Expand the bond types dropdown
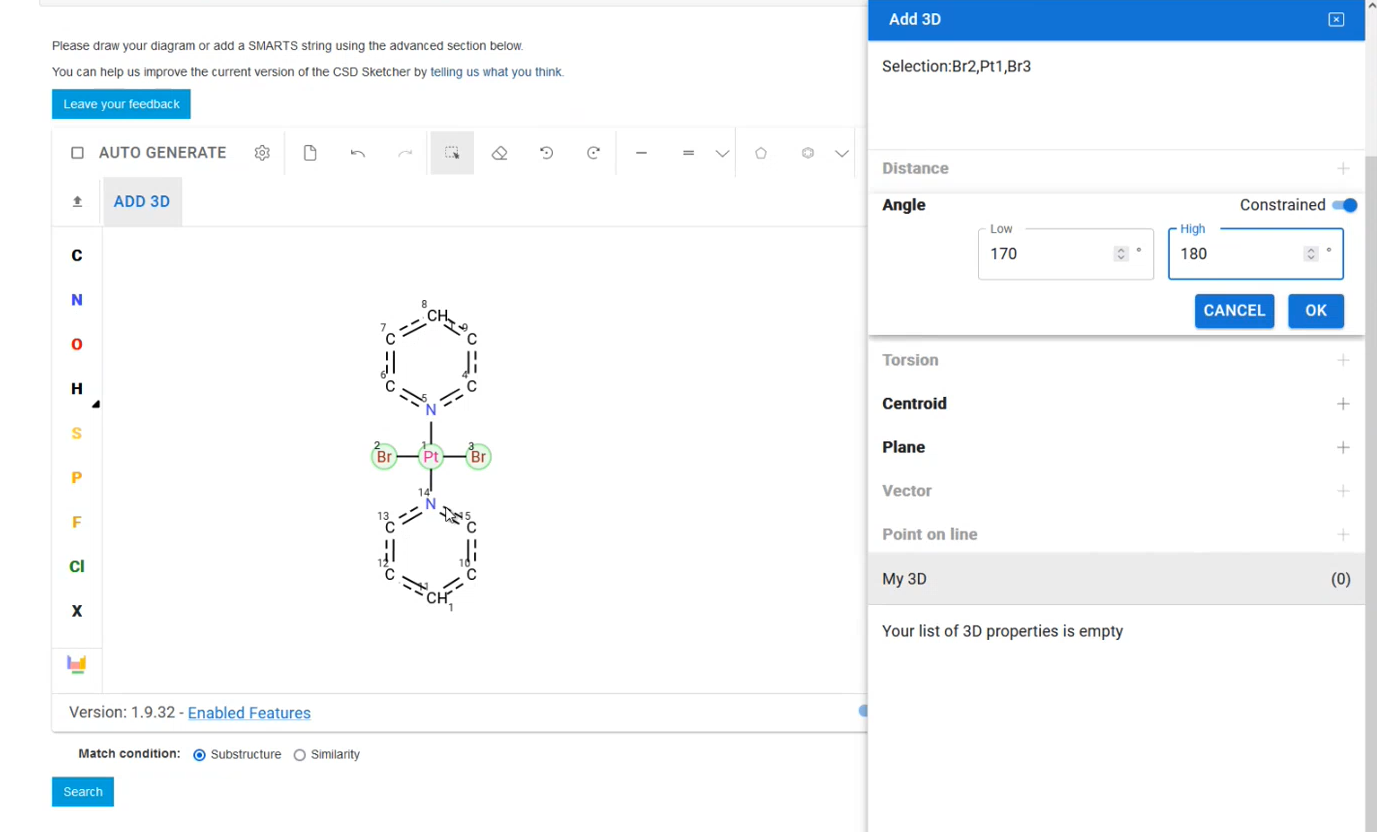 (722, 154)
